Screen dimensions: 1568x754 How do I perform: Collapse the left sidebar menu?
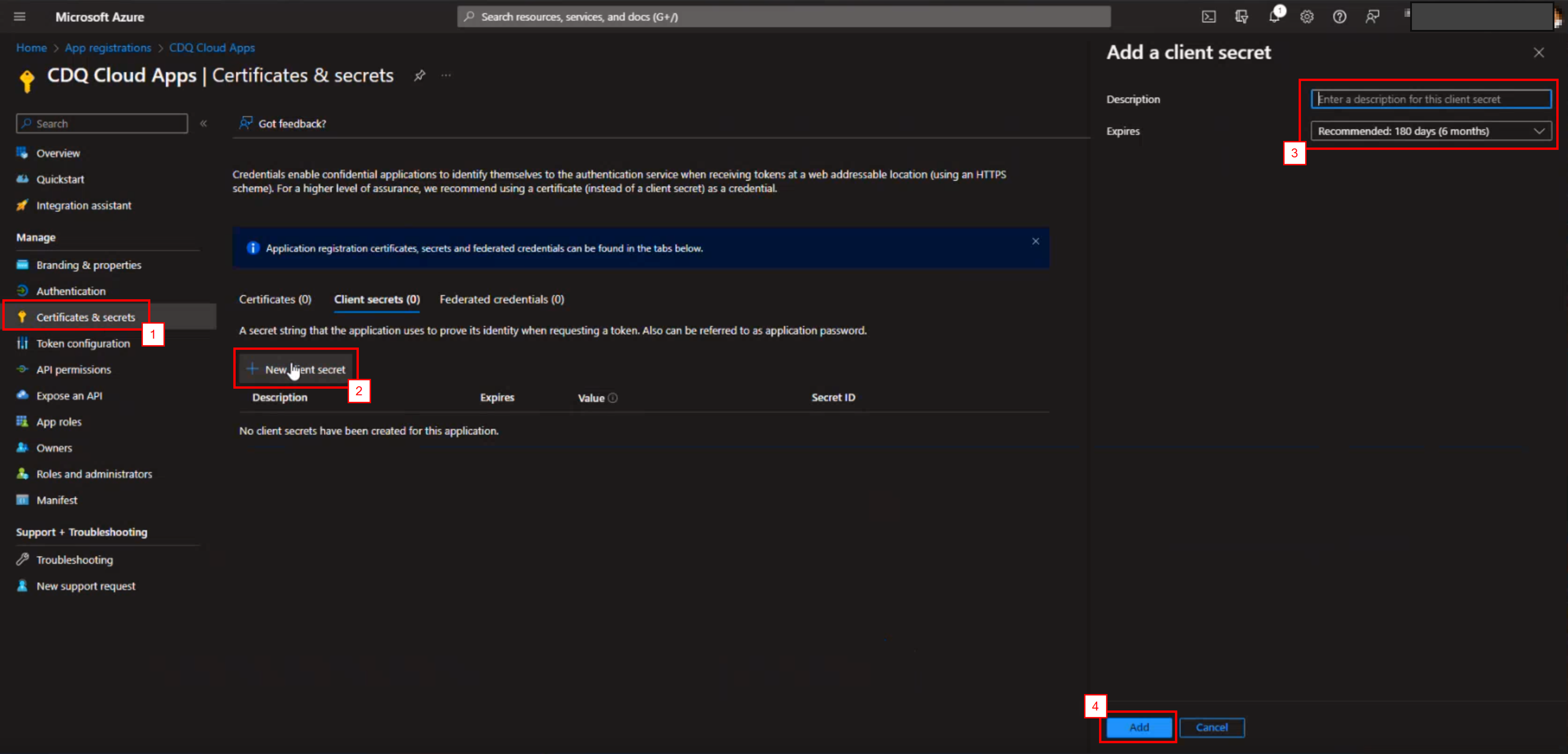[x=203, y=124]
